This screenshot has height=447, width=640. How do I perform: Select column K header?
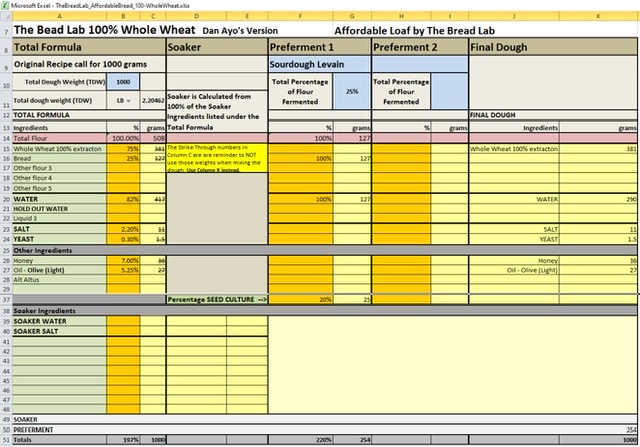tap(598, 16)
